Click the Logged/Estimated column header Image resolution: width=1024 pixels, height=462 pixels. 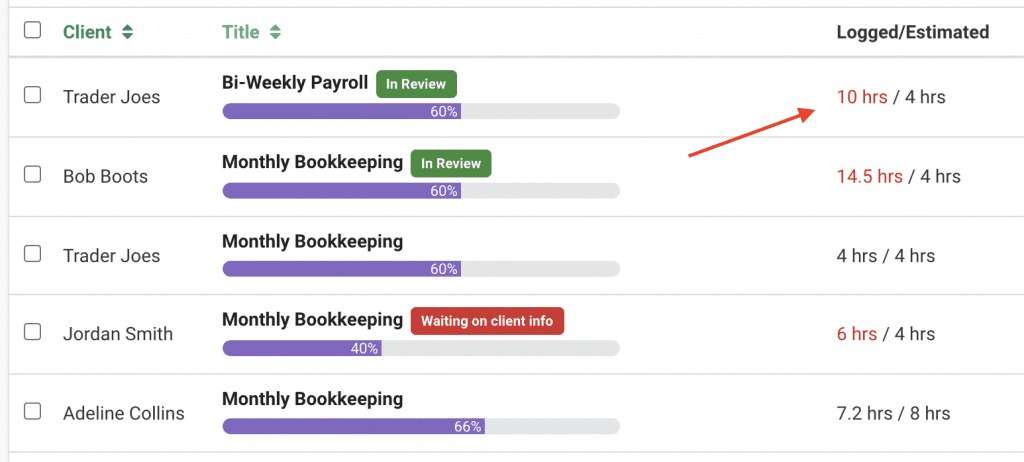coord(912,32)
